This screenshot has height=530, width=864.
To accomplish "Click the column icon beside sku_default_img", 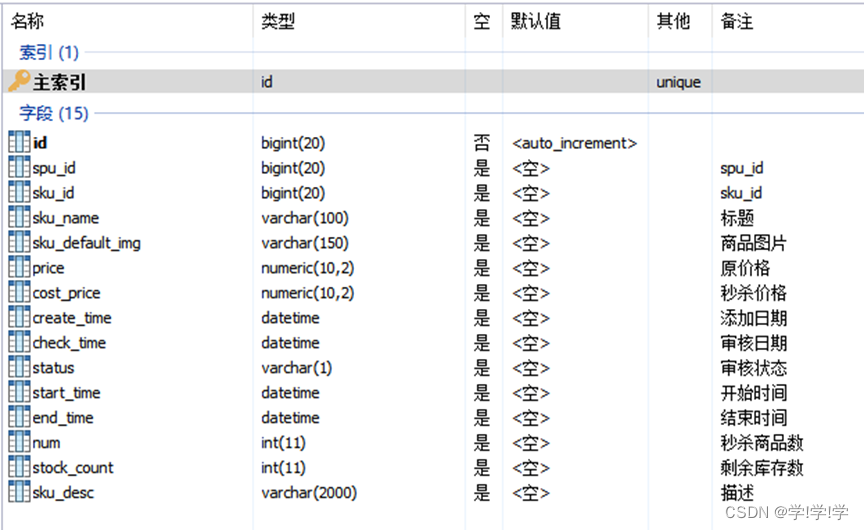I will 19,242.
